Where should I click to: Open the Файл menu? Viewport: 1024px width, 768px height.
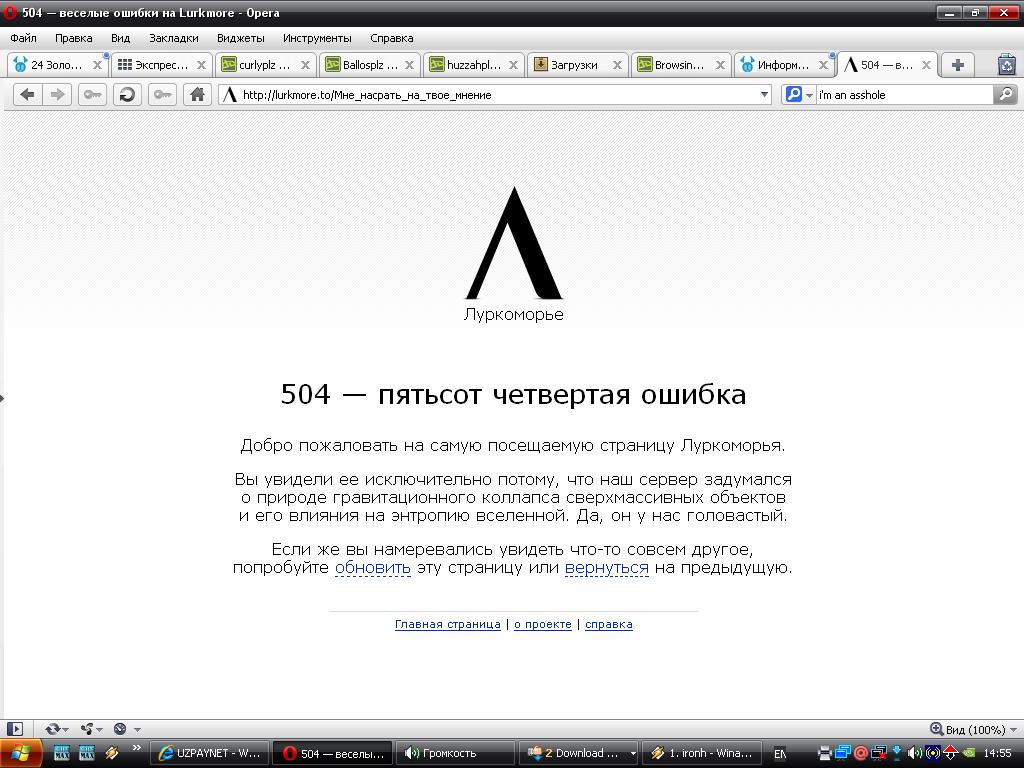point(24,38)
